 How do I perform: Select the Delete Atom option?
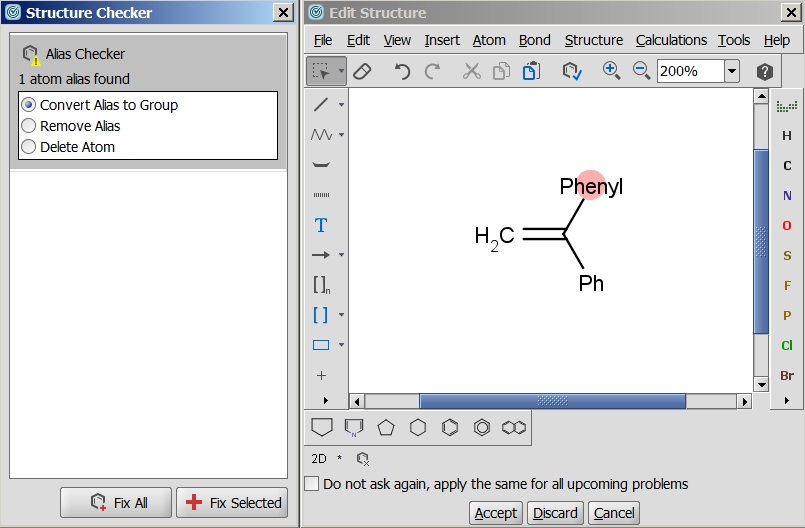(x=29, y=147)
